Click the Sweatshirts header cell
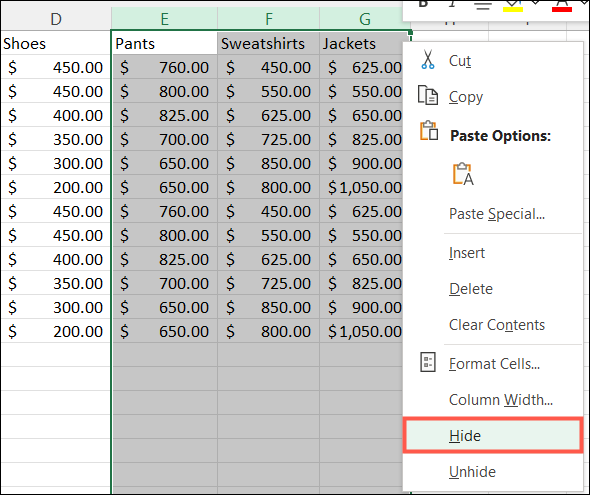This screenshot has width=590, height=495. pyautogui.click(x=268, y=43)
